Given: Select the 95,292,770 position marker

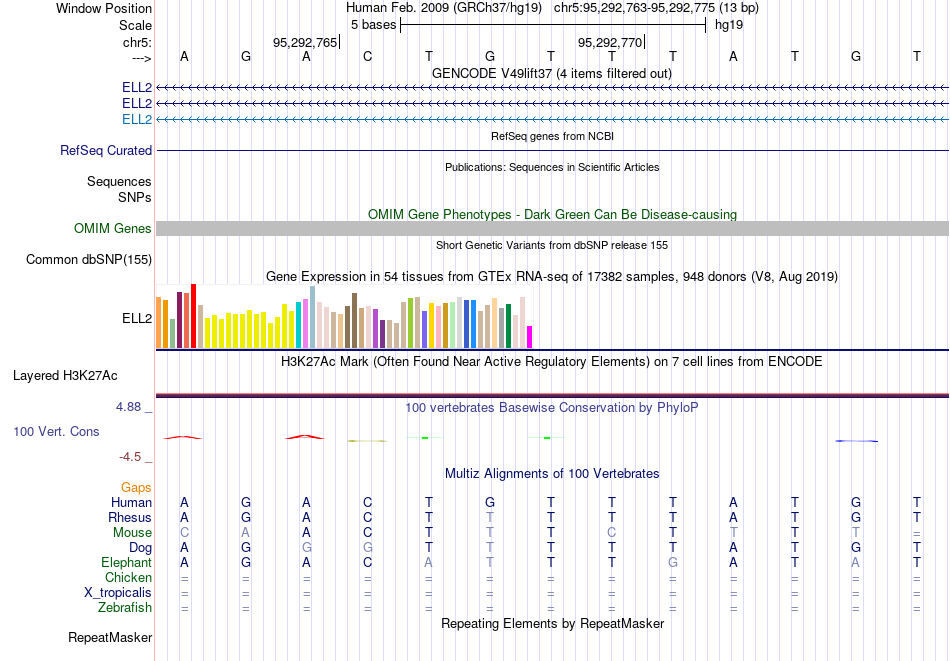Looking at the screenshot, I should 610,42.
